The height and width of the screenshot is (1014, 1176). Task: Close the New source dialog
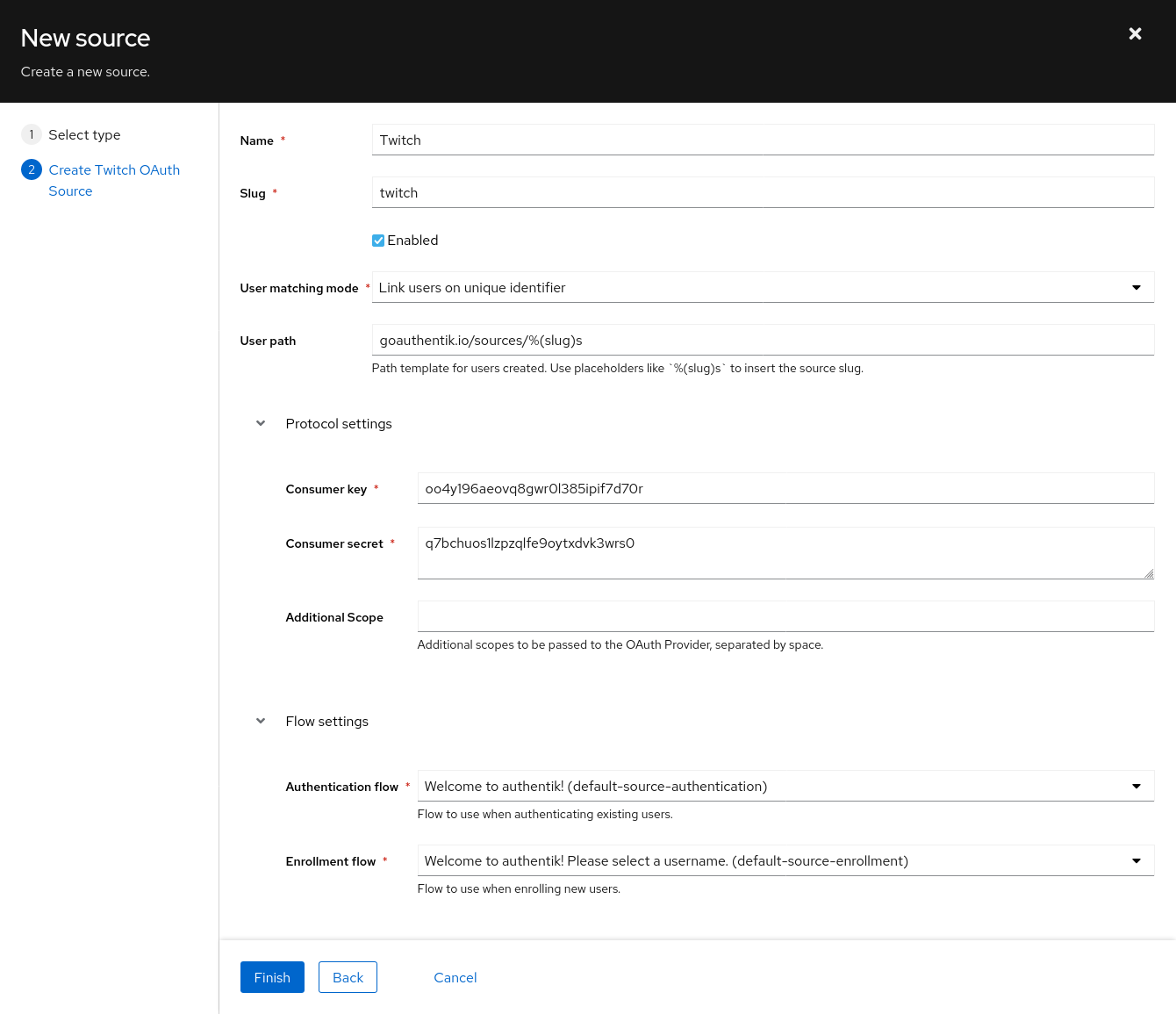click(x=1135, y=34)
